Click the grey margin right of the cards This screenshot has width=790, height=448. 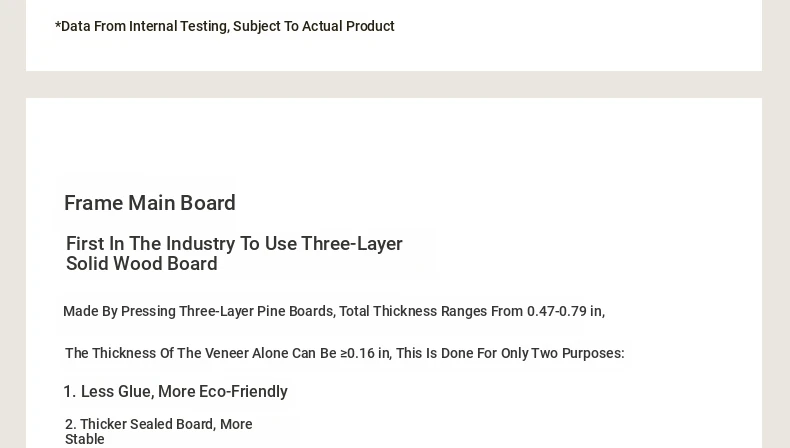[776, 224]
